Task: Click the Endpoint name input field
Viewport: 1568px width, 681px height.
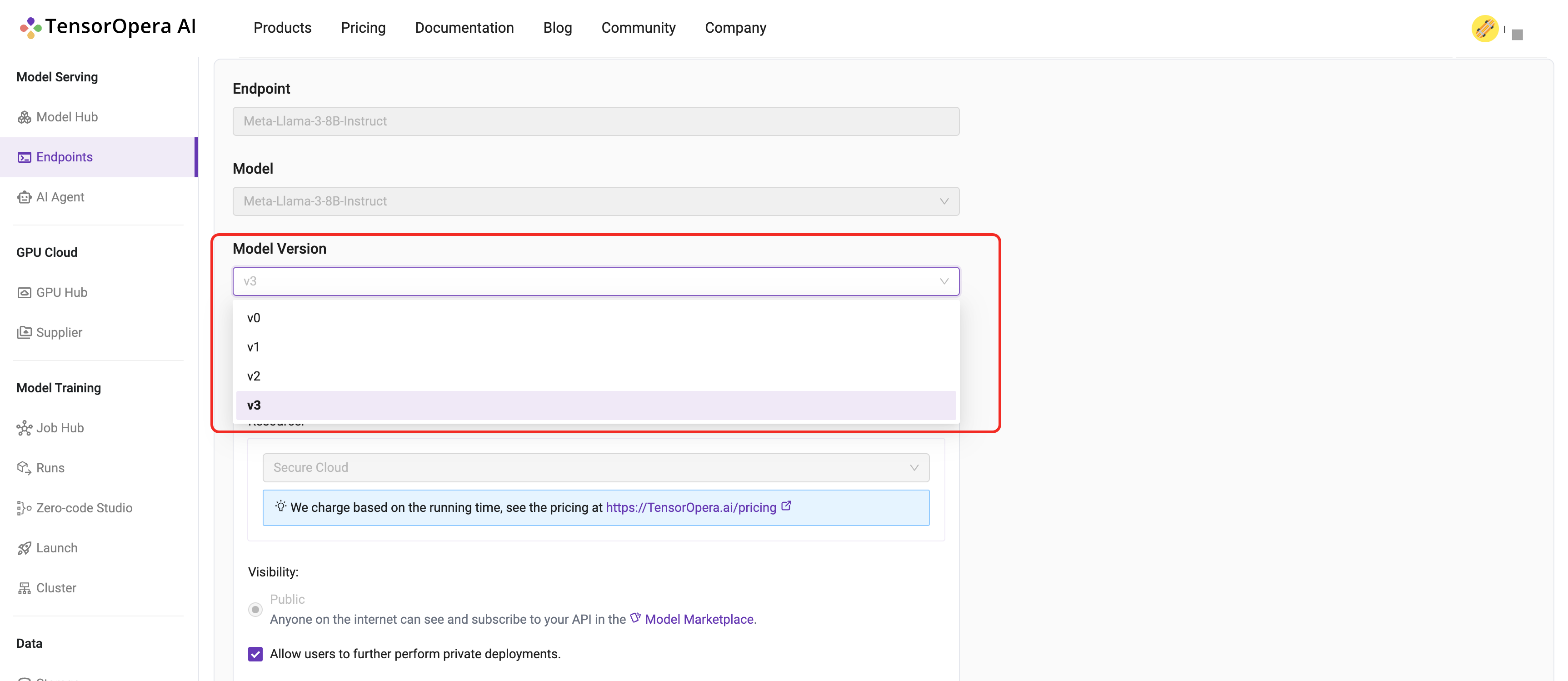Action: coord(596,121)
